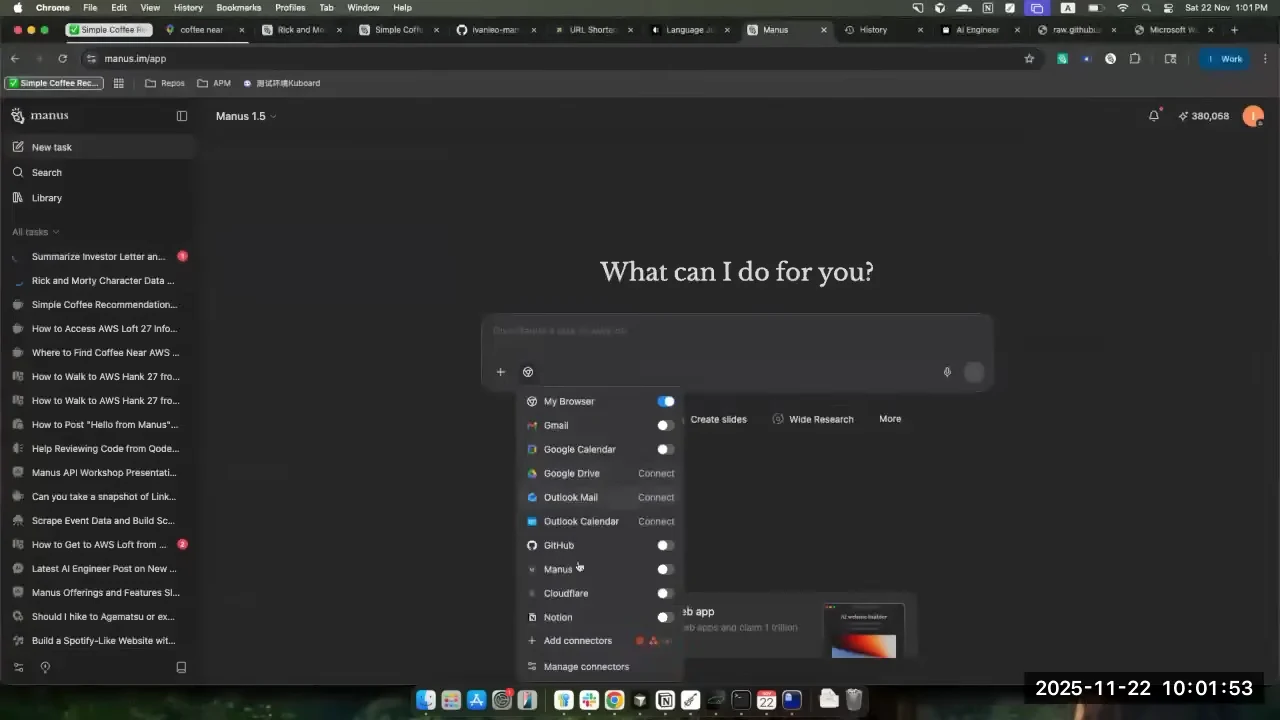Open the sidebar settings sliders icon
The image size is (1280, 720).
[18, 667]
